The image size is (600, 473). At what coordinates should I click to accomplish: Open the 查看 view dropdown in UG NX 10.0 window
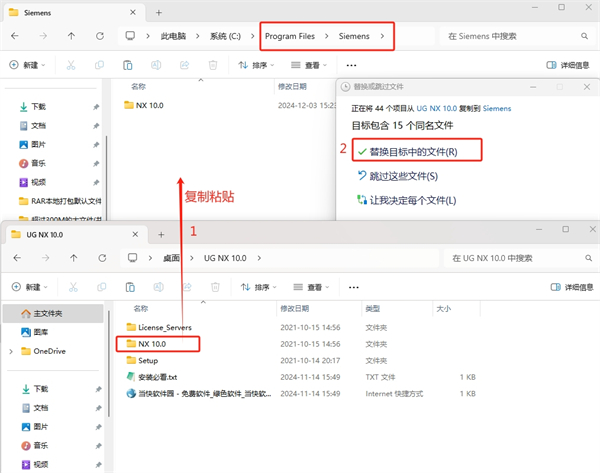point(312,286)
